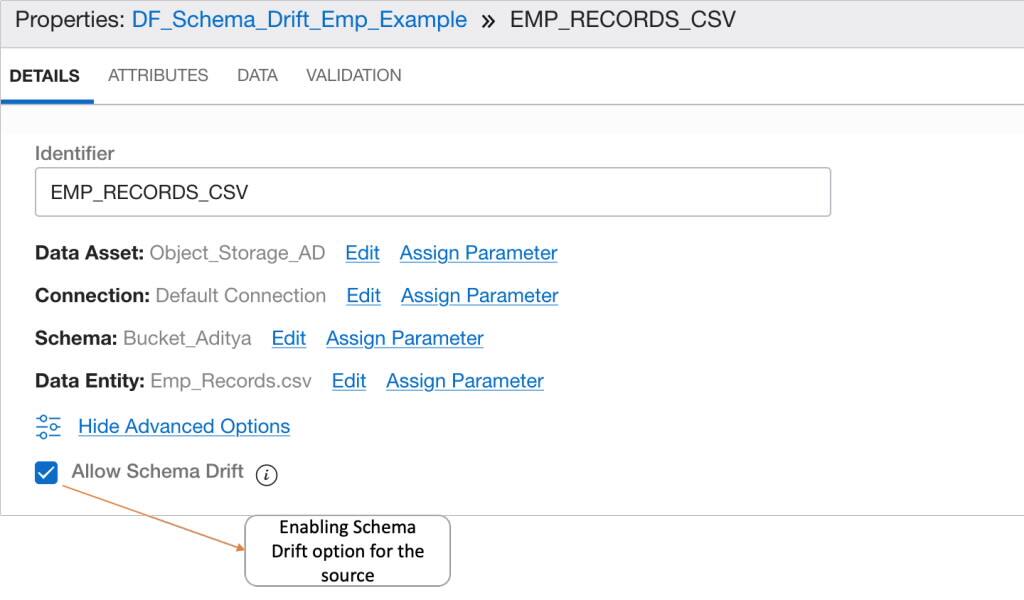Click inside the Identifier text field
The height and width of the screenshot is (600, 1024).
click(430, 191)
